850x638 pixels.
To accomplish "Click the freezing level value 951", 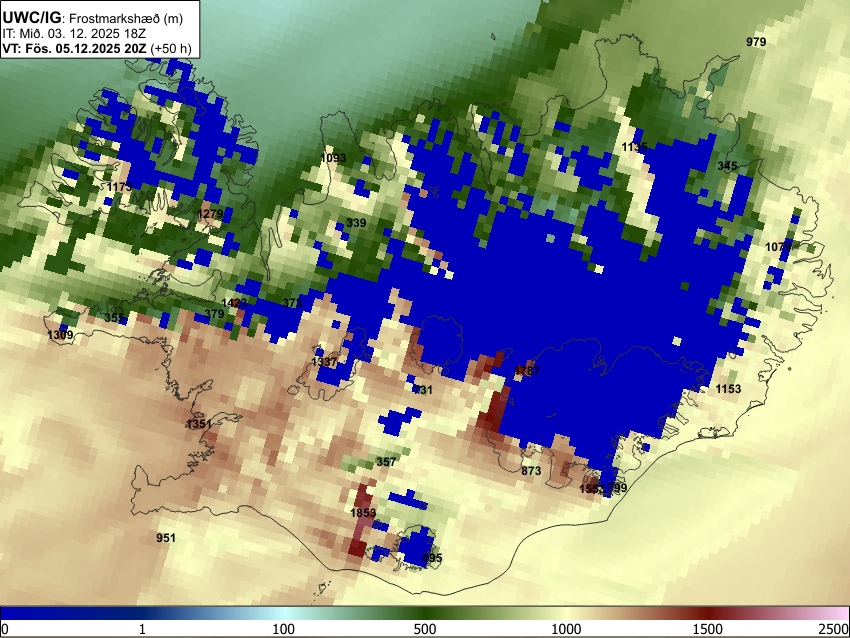I will (x=166, y=538).
